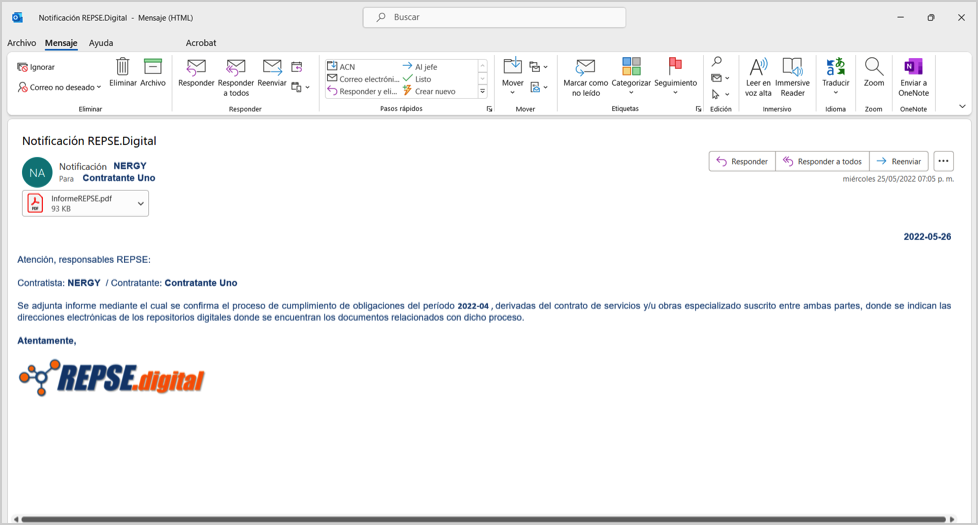Open the select pointer dropdown in Edición
The image size is (978, 525).
[720, 94]
